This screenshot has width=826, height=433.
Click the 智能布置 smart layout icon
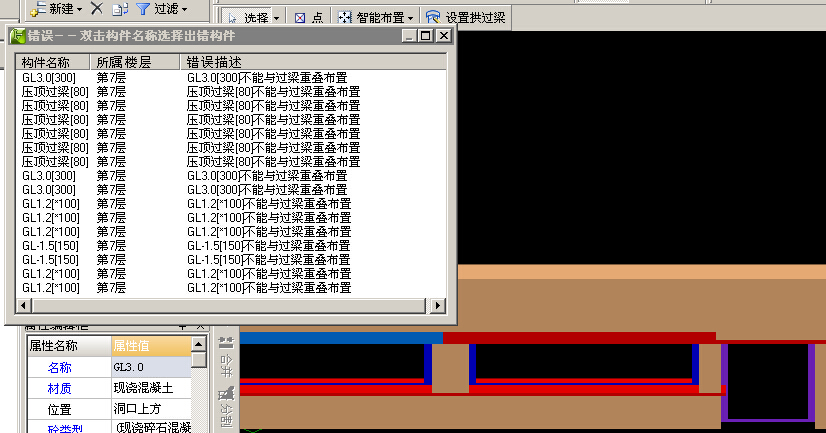click(x=345, y=17)
